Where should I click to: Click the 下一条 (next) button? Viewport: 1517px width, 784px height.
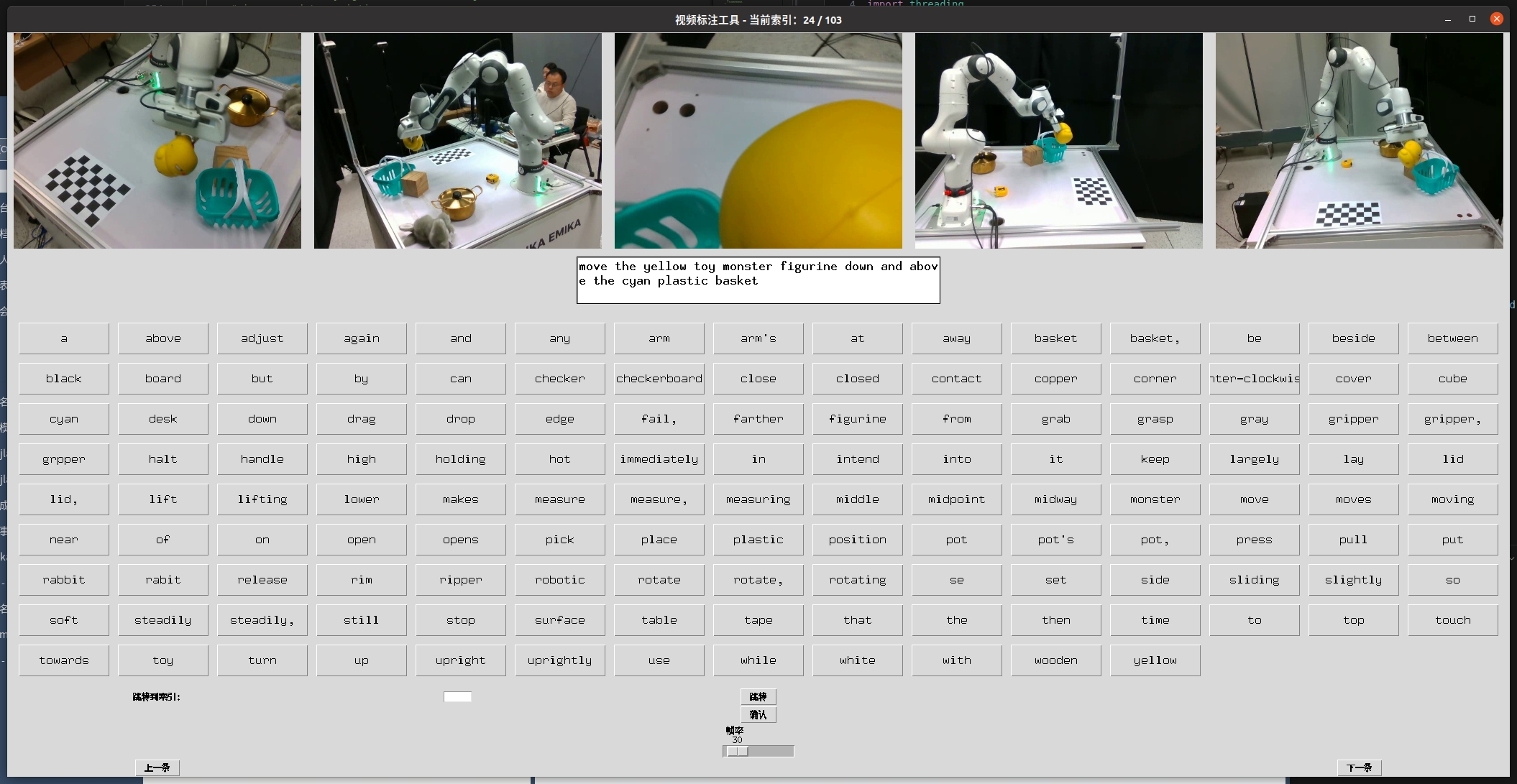point(1359,767)
